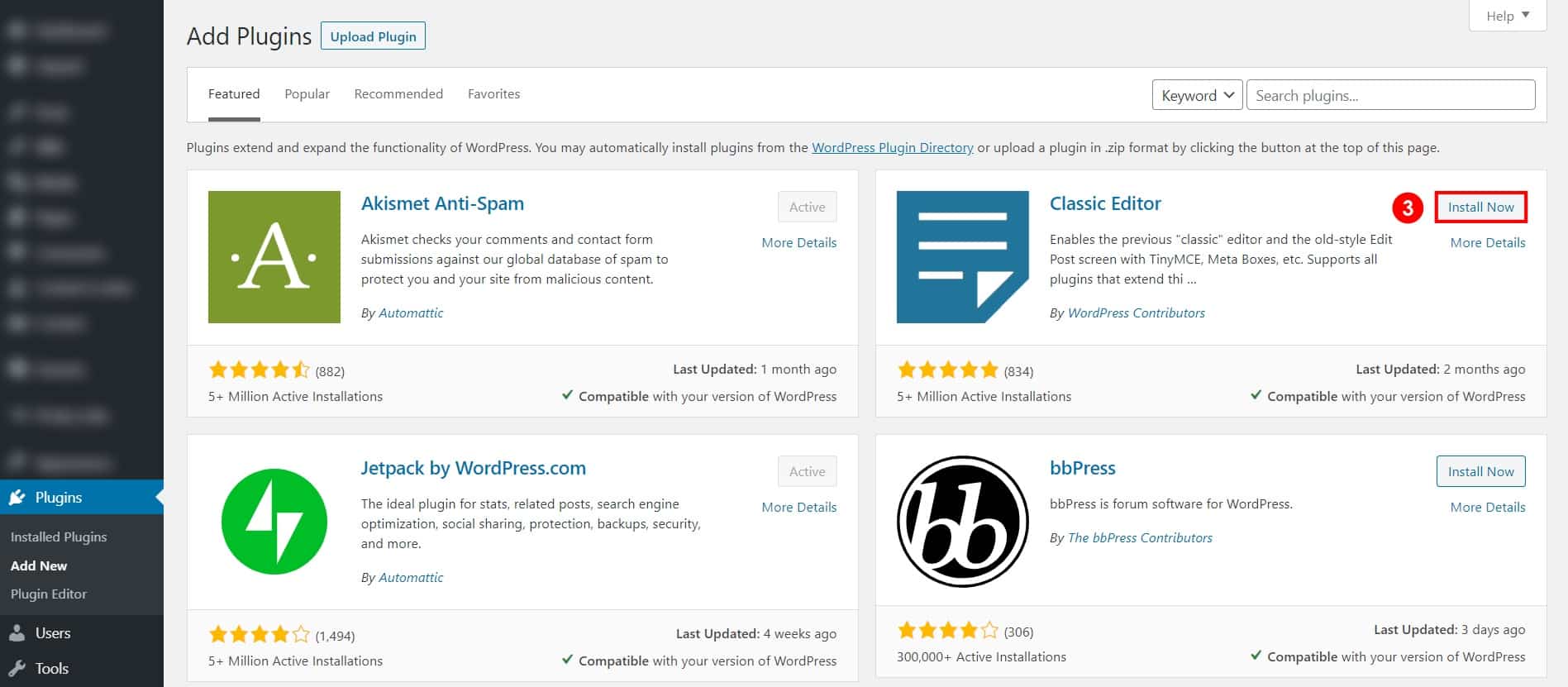
Task: Switch to the Popular tab
Action: (307, 94)
